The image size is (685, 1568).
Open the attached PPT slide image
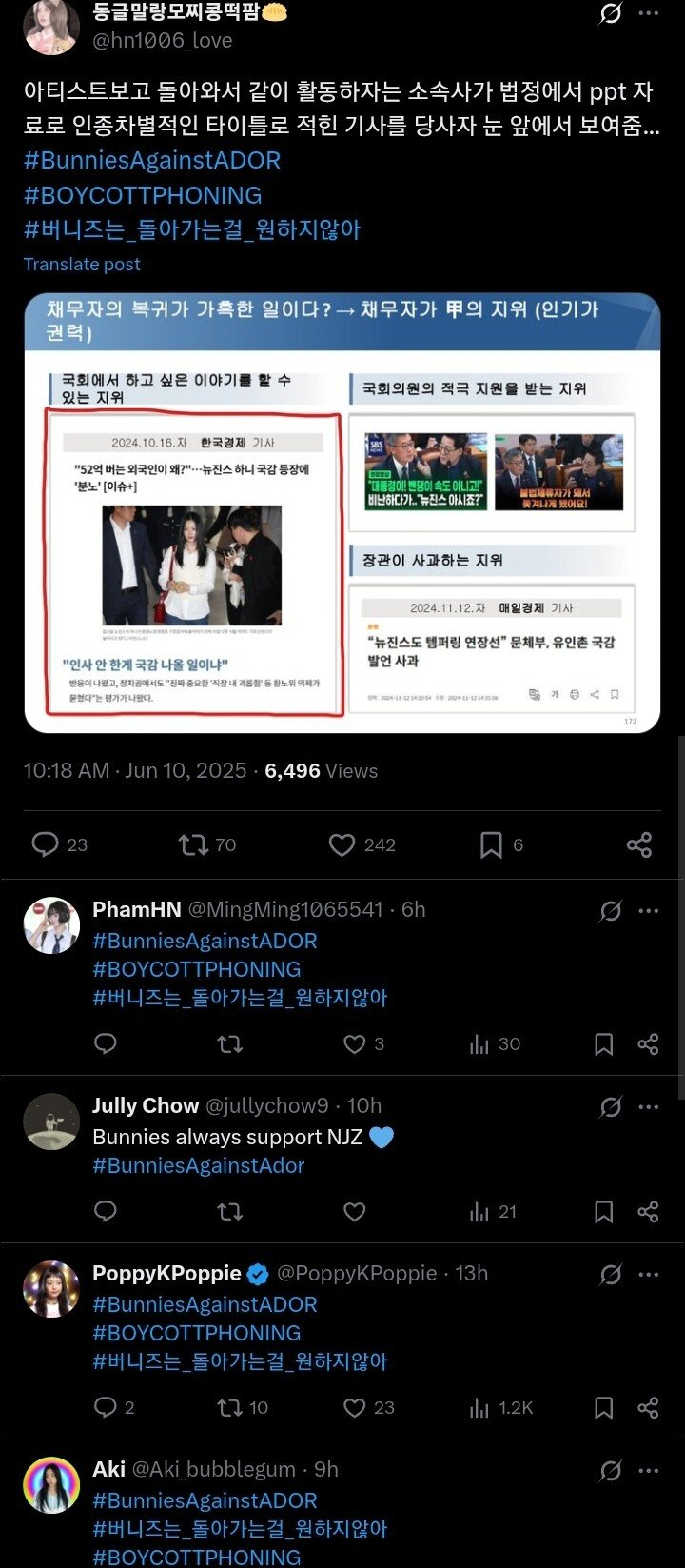point(342,513)
